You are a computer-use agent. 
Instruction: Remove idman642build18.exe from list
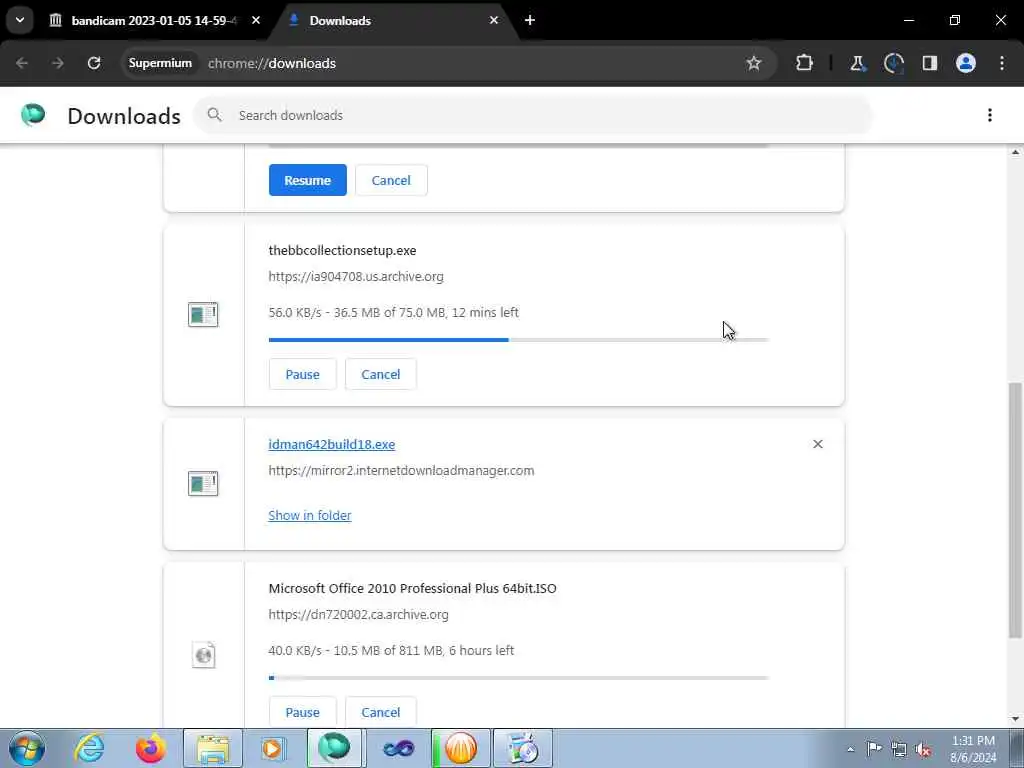pyautogui.click(x=818, y=444)
